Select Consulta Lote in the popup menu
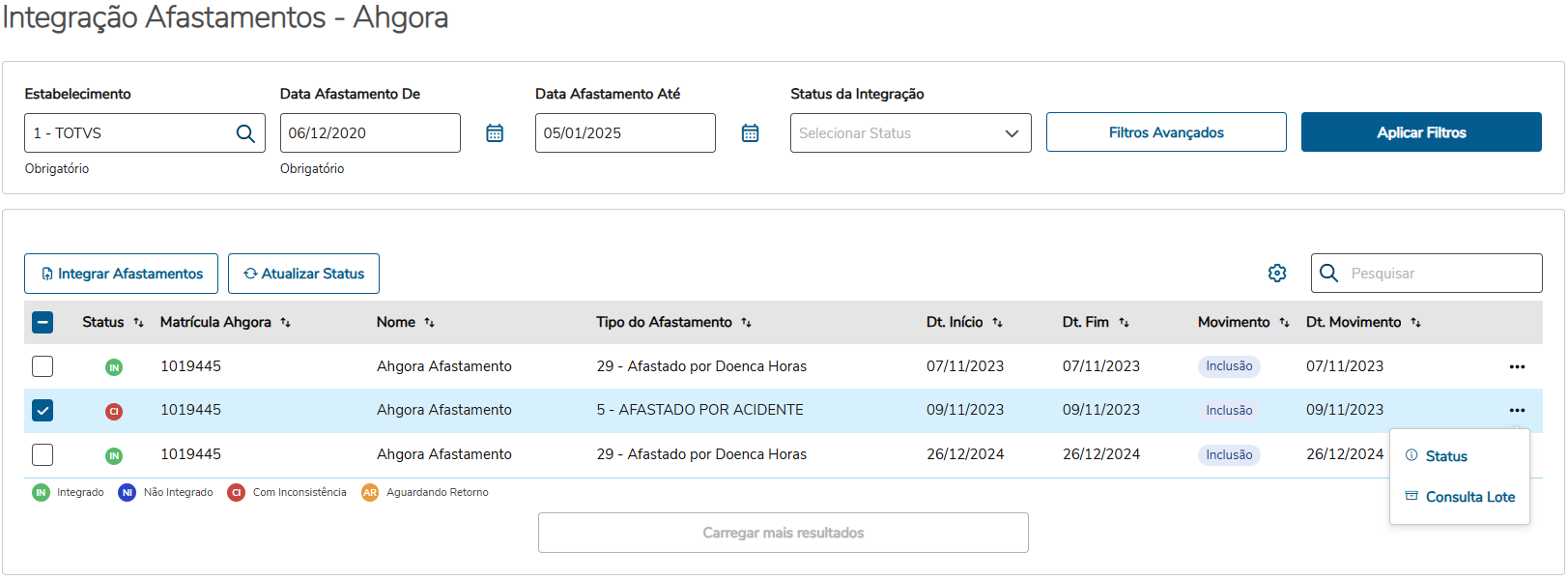This screenshot has width=1568, height=580. [1469, 497]
